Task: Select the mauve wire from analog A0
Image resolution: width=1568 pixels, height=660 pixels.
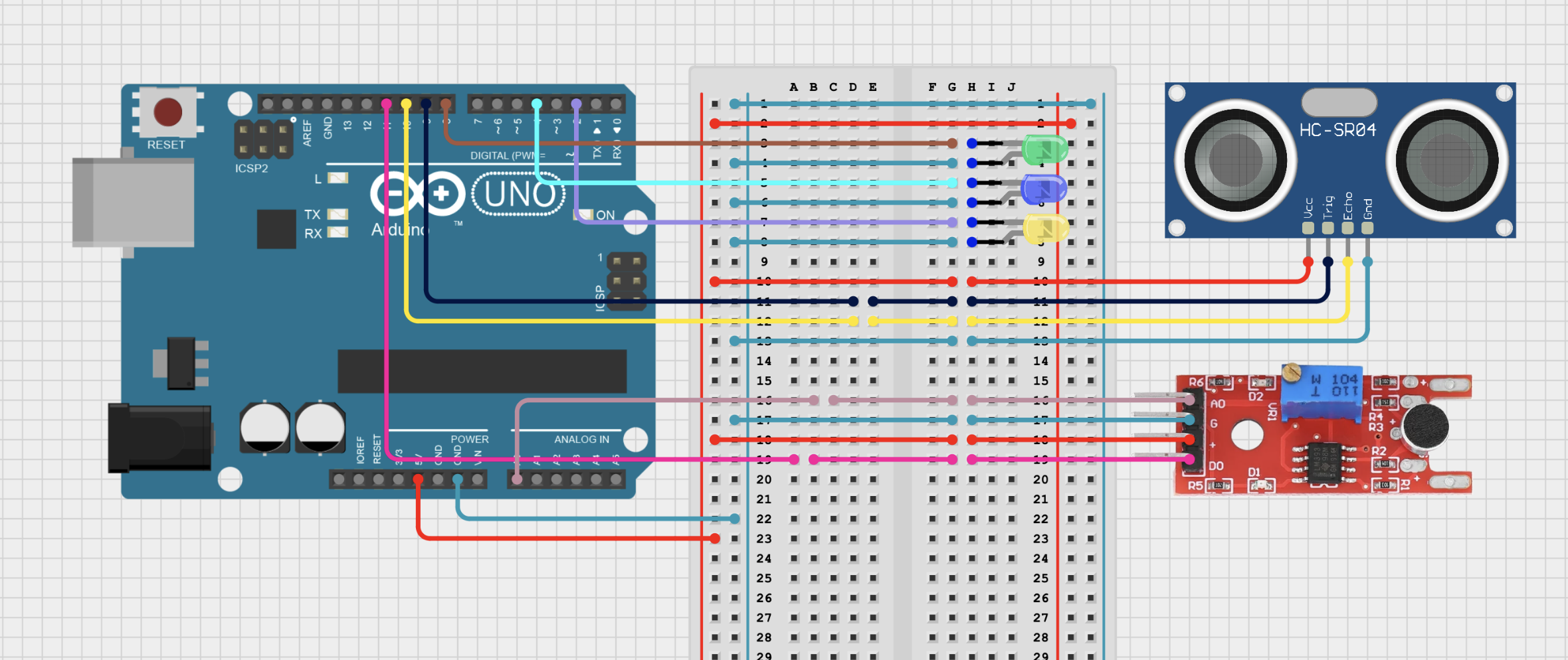Action: point(664,400)
